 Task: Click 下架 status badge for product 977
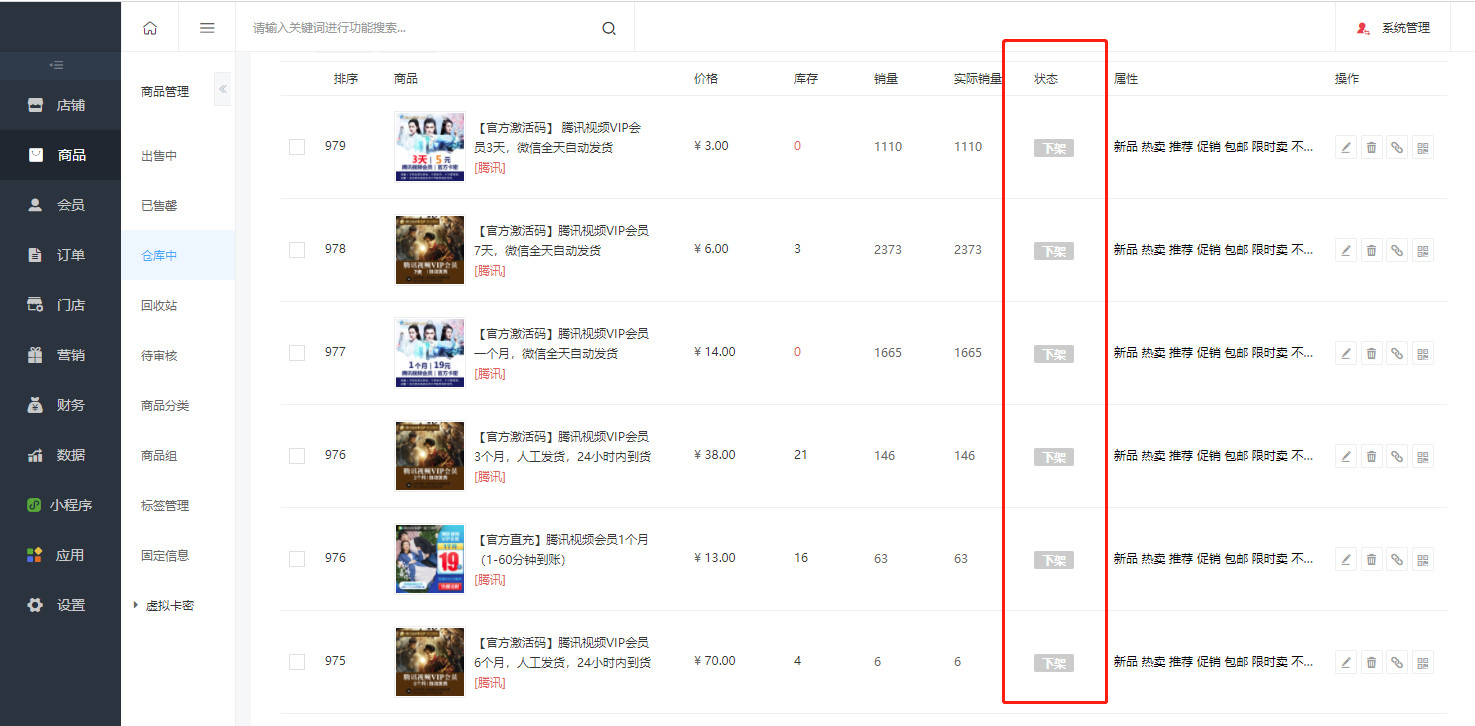[x=1053, y=354]
